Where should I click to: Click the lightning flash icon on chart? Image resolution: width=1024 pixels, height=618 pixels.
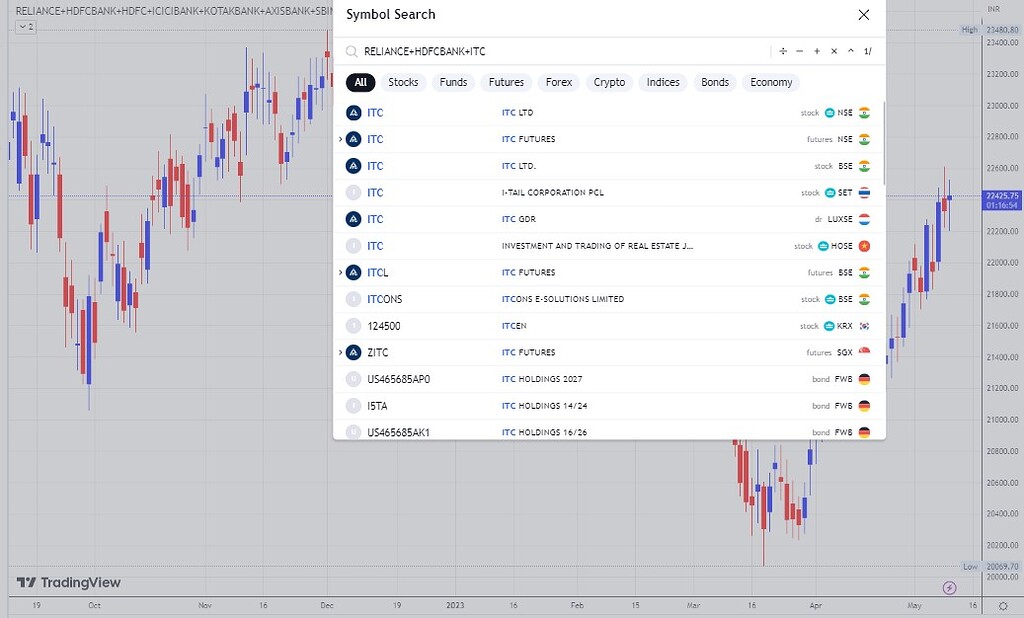tap(950, 588)
